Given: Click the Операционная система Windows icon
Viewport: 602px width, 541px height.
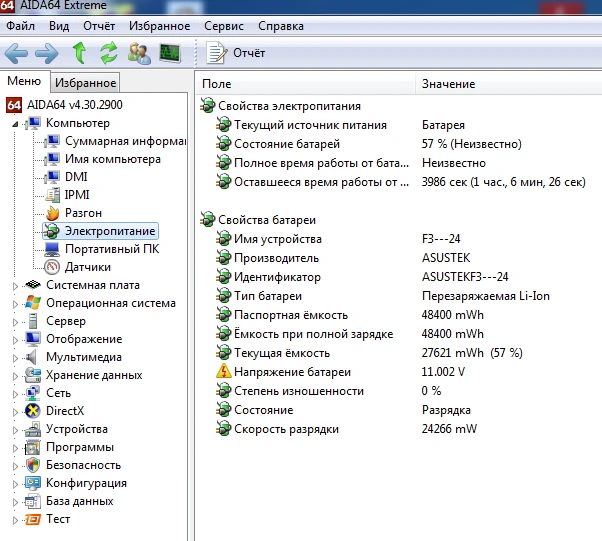Looking at the screenshot, I should tap(33, 303).
